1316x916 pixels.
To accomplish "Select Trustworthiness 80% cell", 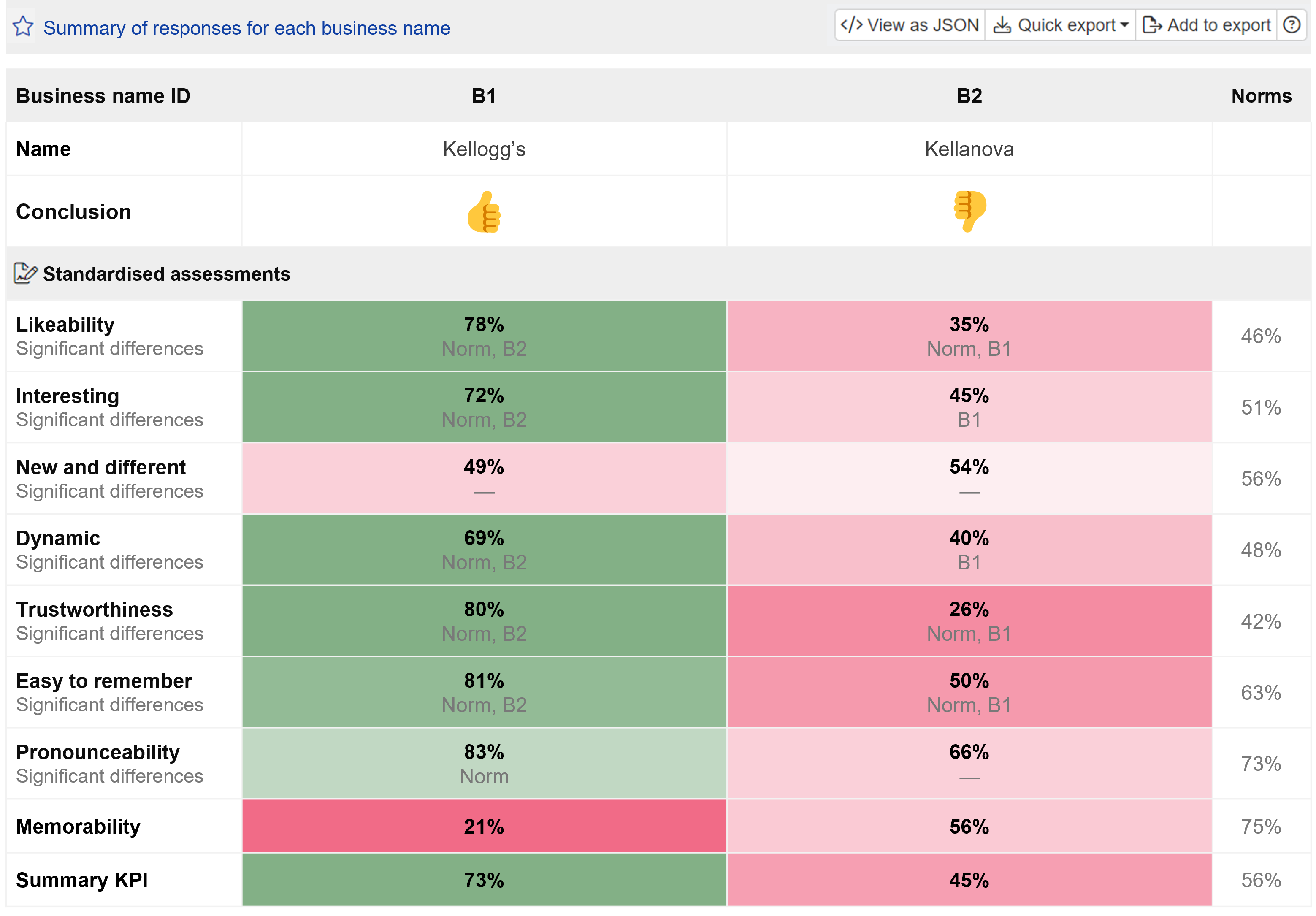I will click(485, 621).
